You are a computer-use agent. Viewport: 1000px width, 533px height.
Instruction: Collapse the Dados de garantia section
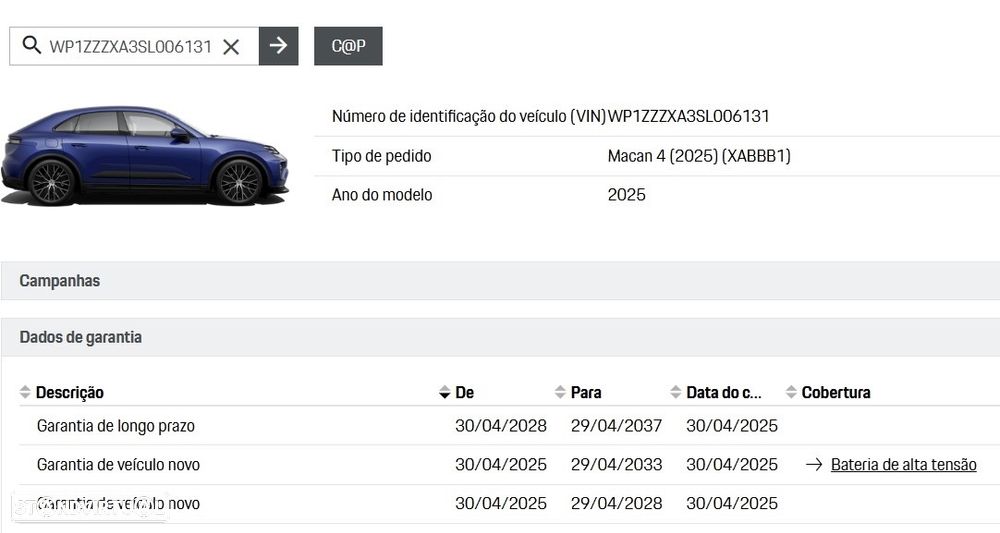(500, 337)
